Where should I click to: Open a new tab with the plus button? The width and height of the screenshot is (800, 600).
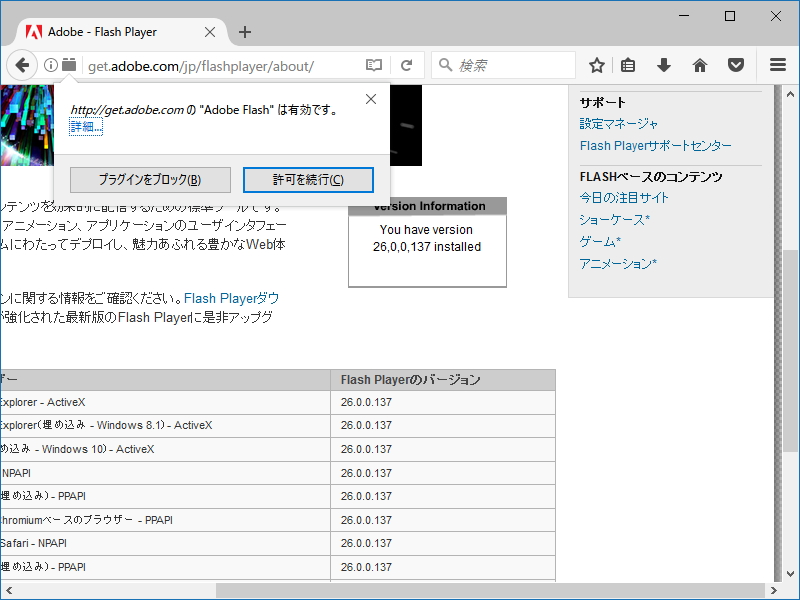pyautogui.click(x=245, y=31)
